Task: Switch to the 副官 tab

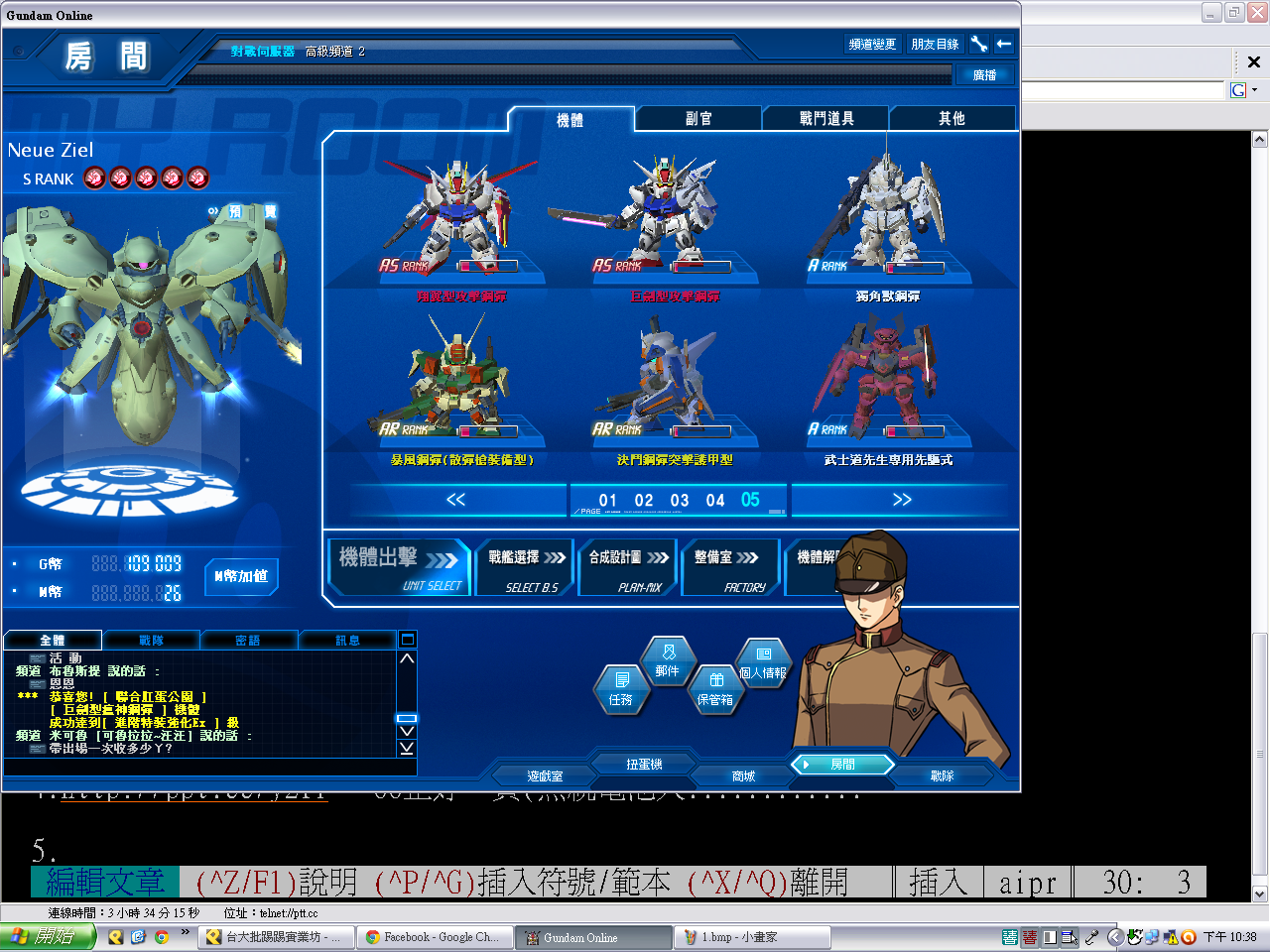Action: point(698,118)
